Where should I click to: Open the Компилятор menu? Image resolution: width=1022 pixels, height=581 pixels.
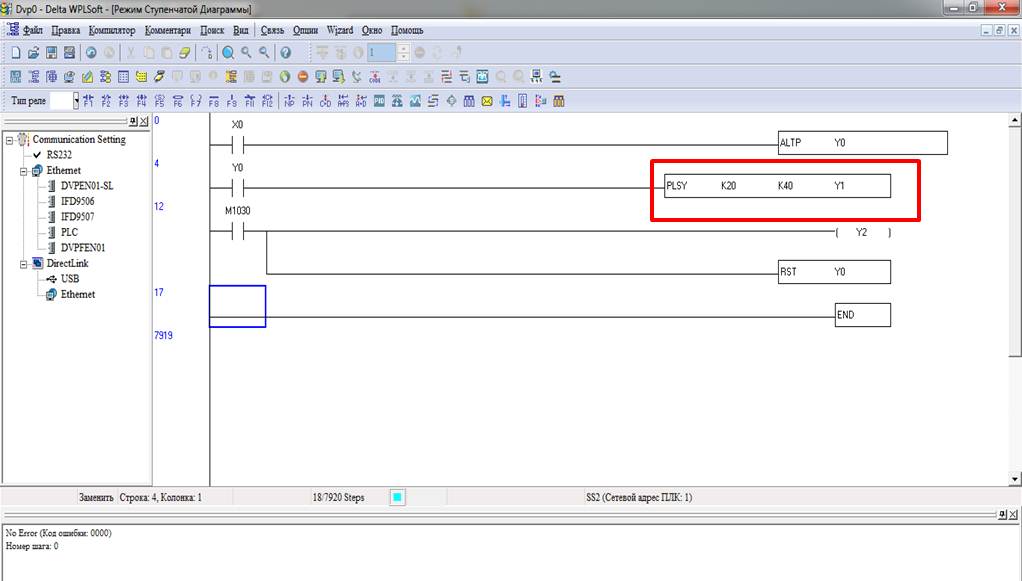(x=111, y=30)
